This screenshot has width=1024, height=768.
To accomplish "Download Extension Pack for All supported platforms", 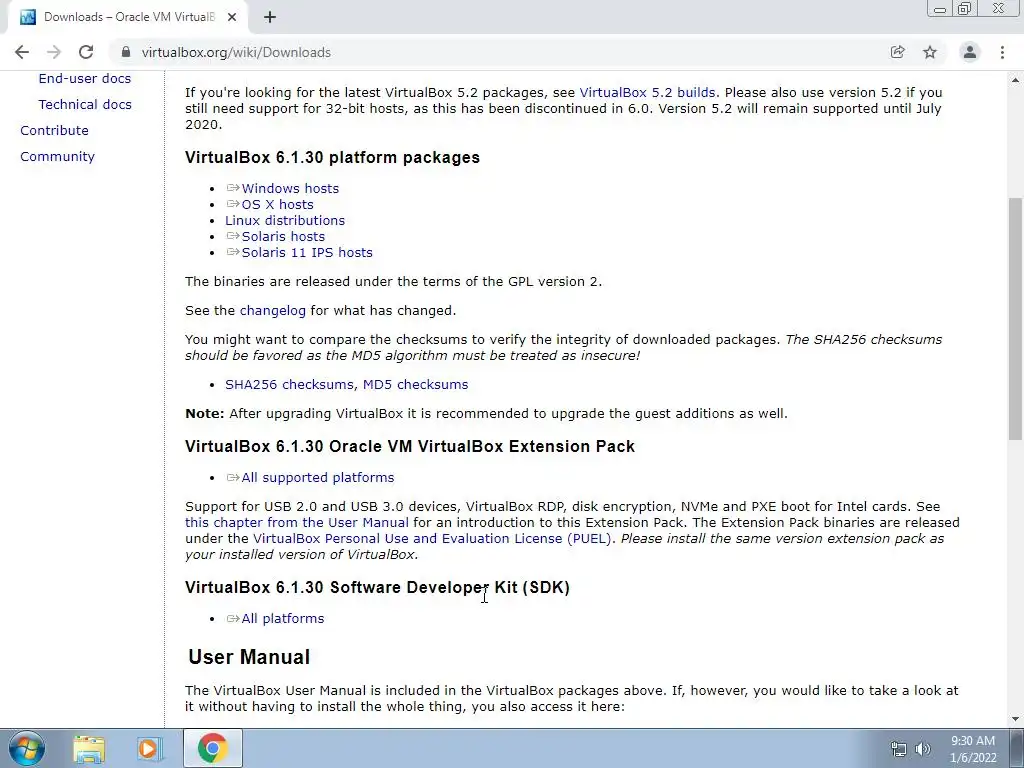I will tap(318, 477).
